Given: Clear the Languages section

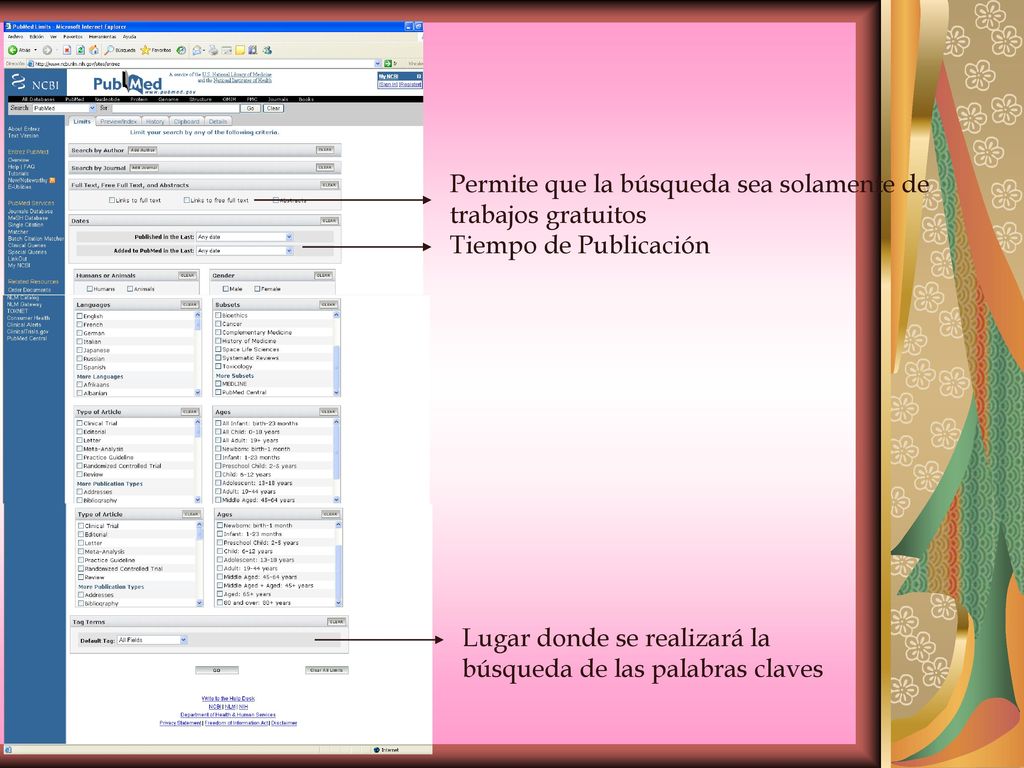Looking at the screenshot, I should coord(190,304).
